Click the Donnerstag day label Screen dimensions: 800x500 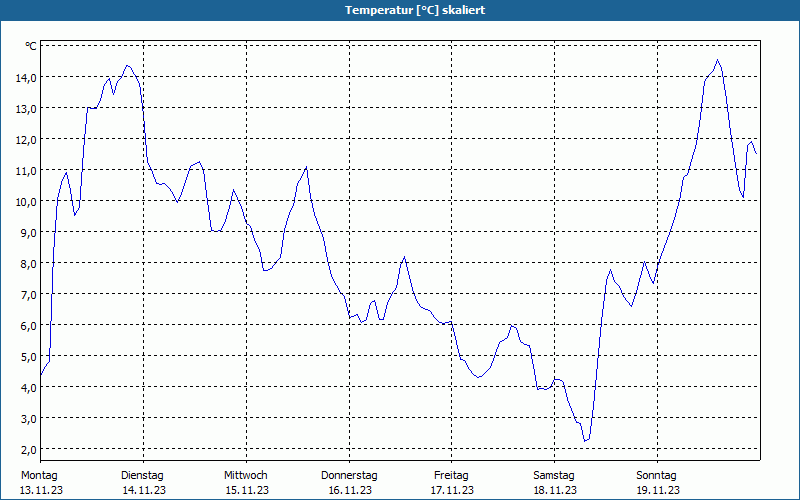pos(349,476)
